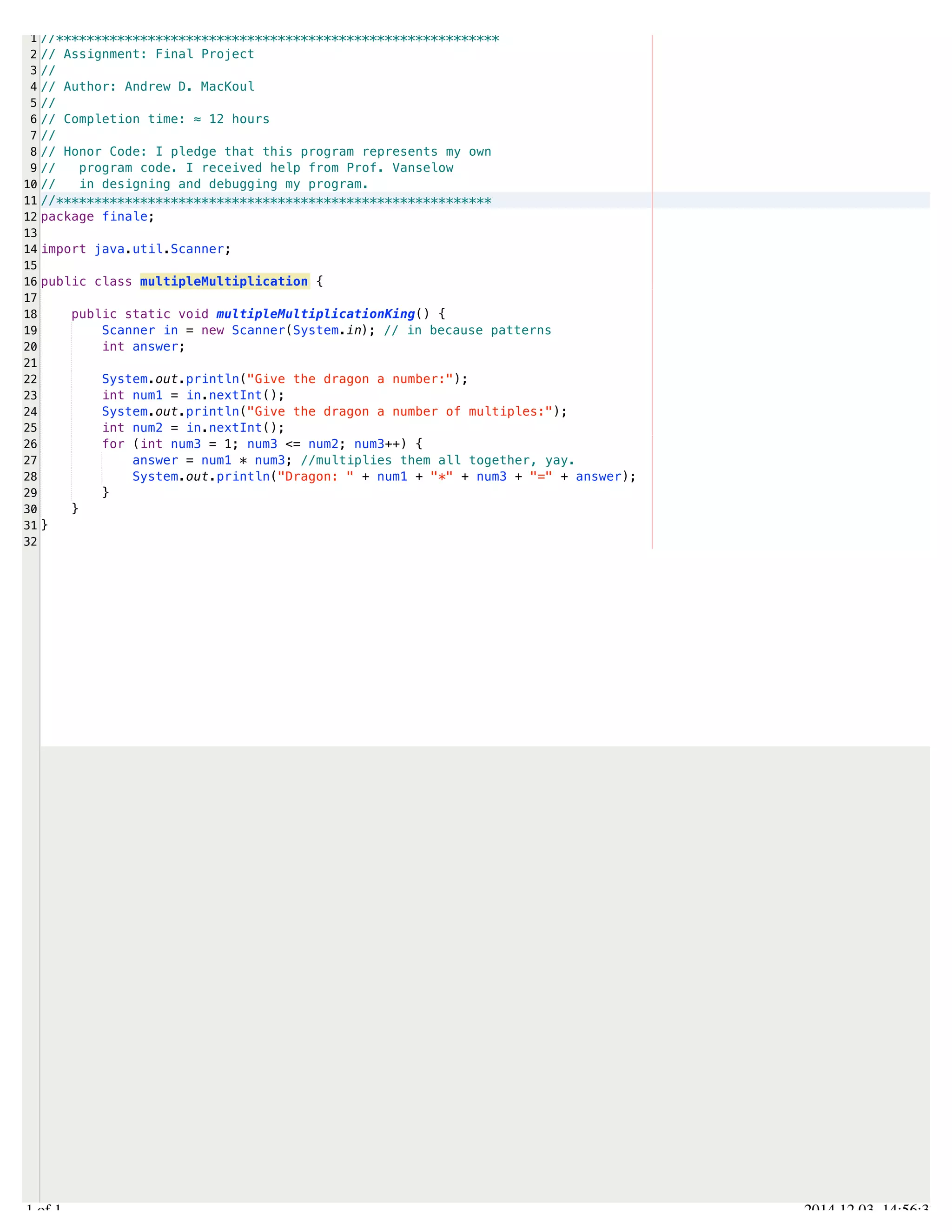Click the method name multipleMultiplicationKing
Screen dimensions: 952x1232
click(315, 314)
